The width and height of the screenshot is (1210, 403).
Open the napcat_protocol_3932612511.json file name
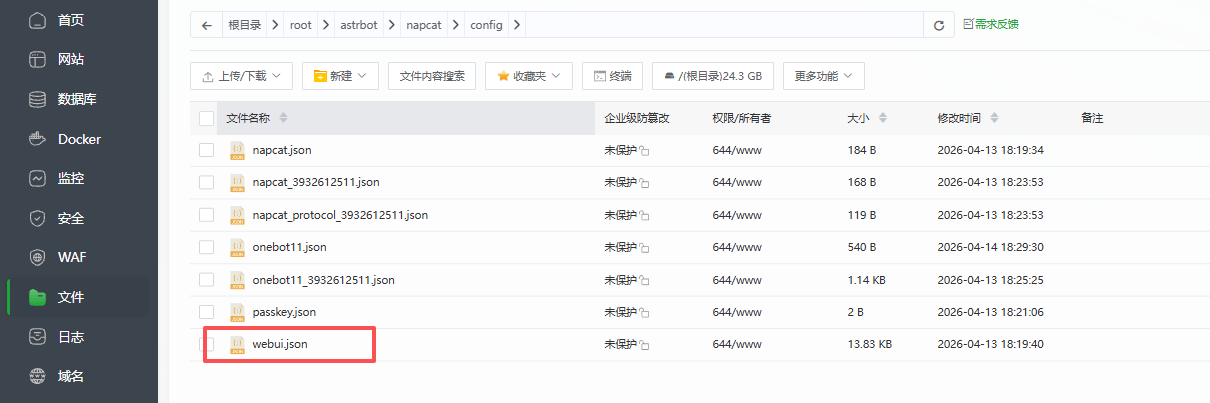pyautogui.click(x=340, y=214)
